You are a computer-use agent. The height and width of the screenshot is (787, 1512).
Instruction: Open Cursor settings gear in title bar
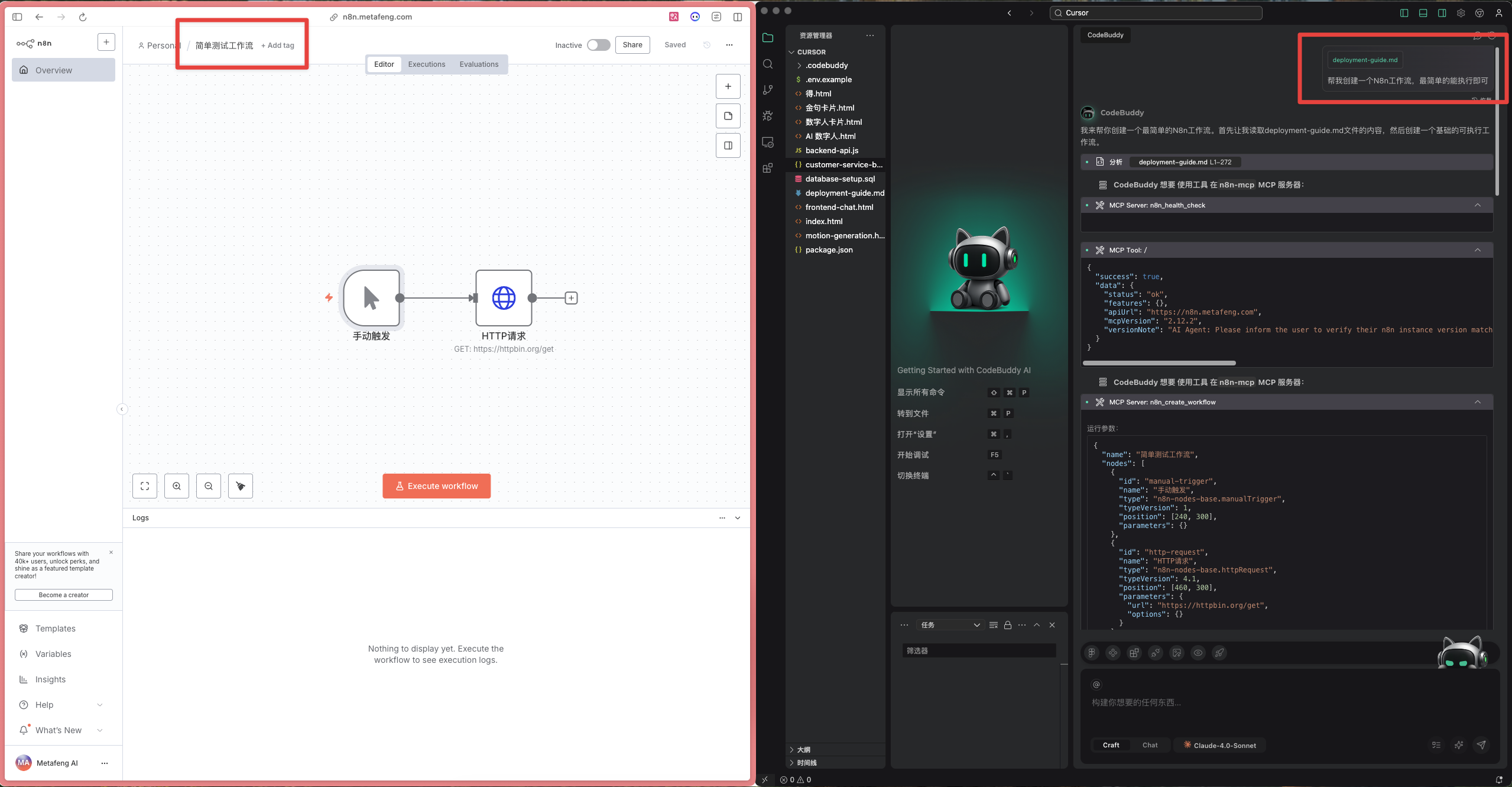point(1461,13)
